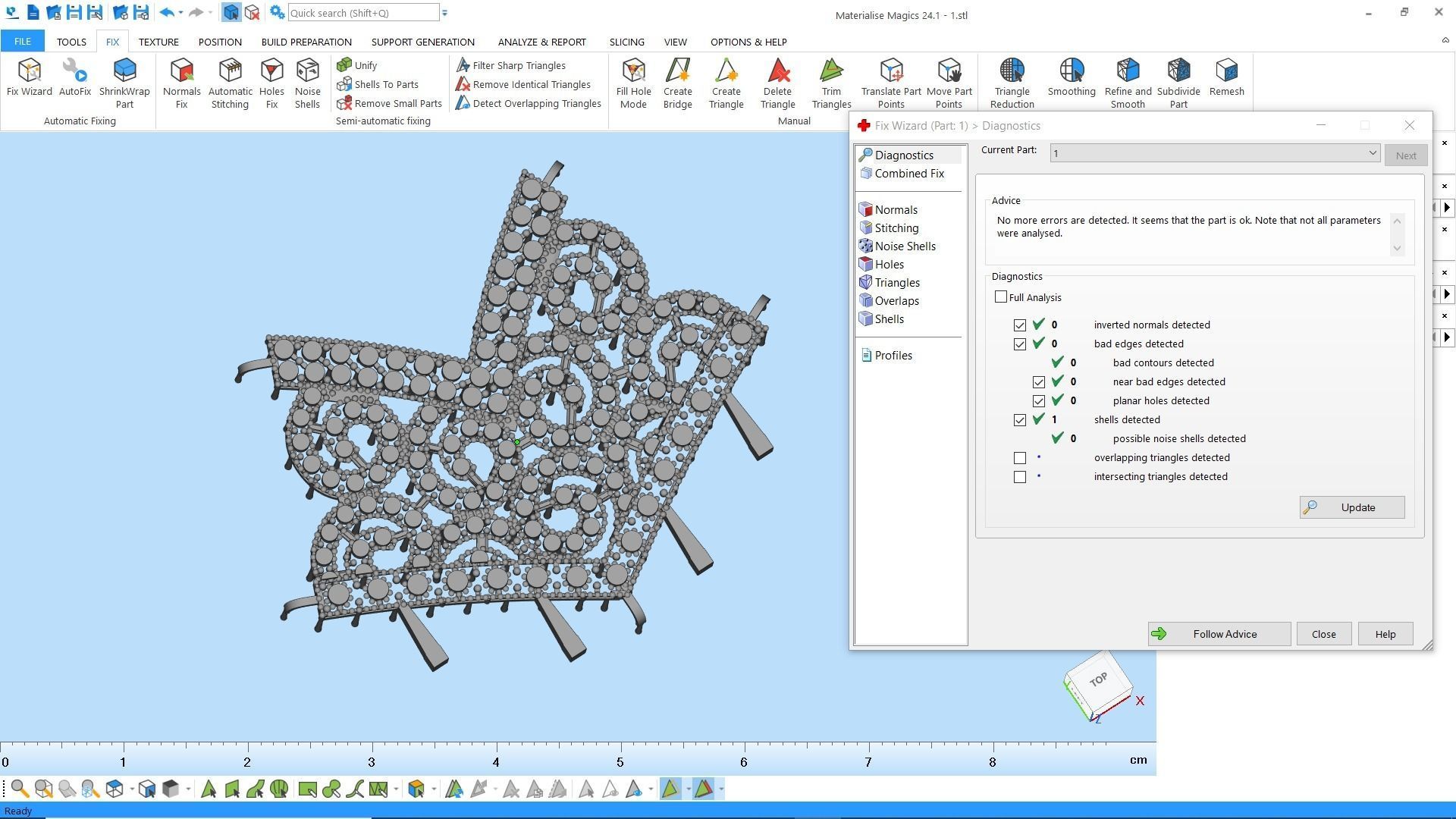Click the Update diagnostics button

coord(1351,507)
